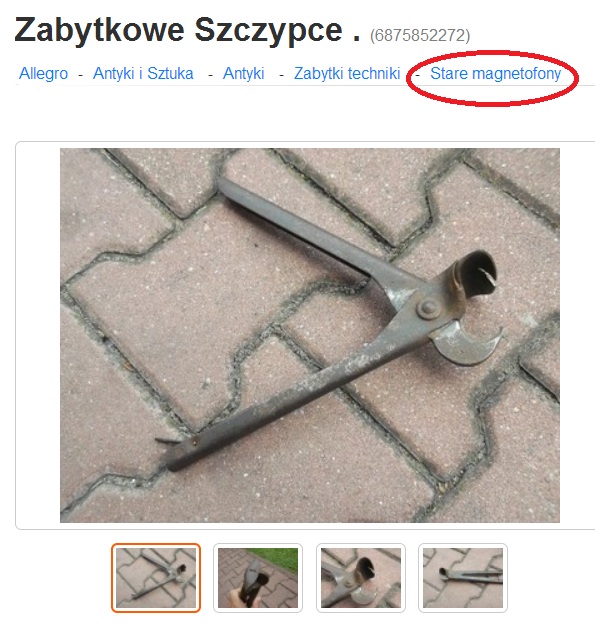
Task: Click the word Szczypce in the title
Action: click(269, 30)
